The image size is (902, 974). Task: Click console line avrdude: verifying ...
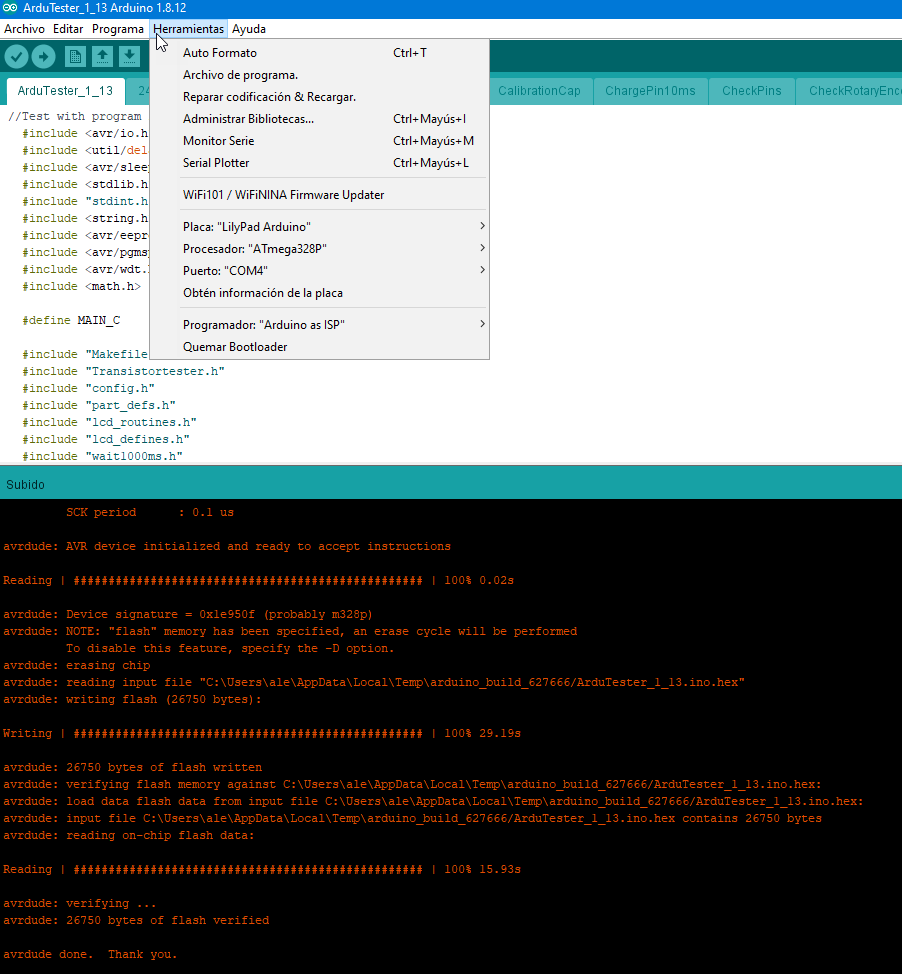80,904
